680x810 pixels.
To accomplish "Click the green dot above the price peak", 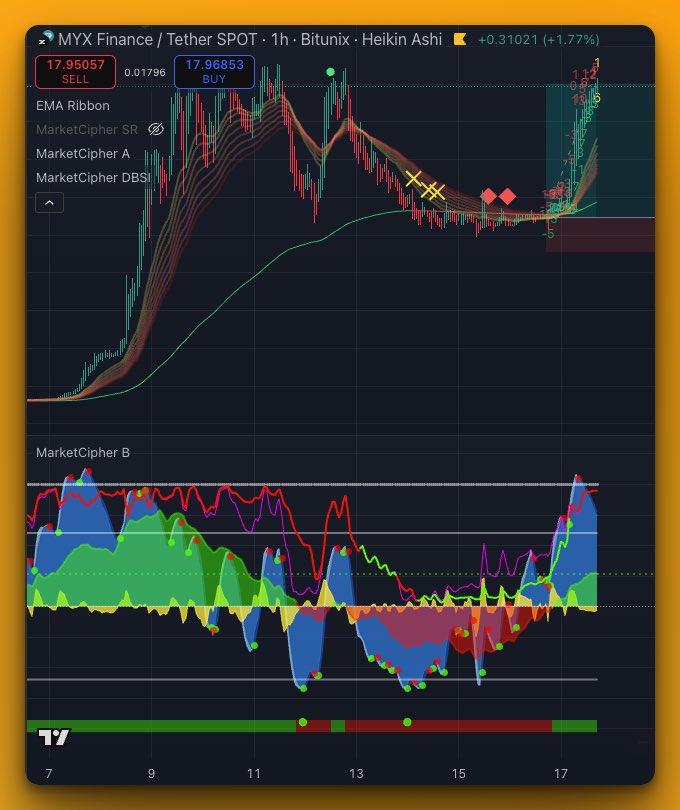I will pyautogui.click(x=331, y=72).
